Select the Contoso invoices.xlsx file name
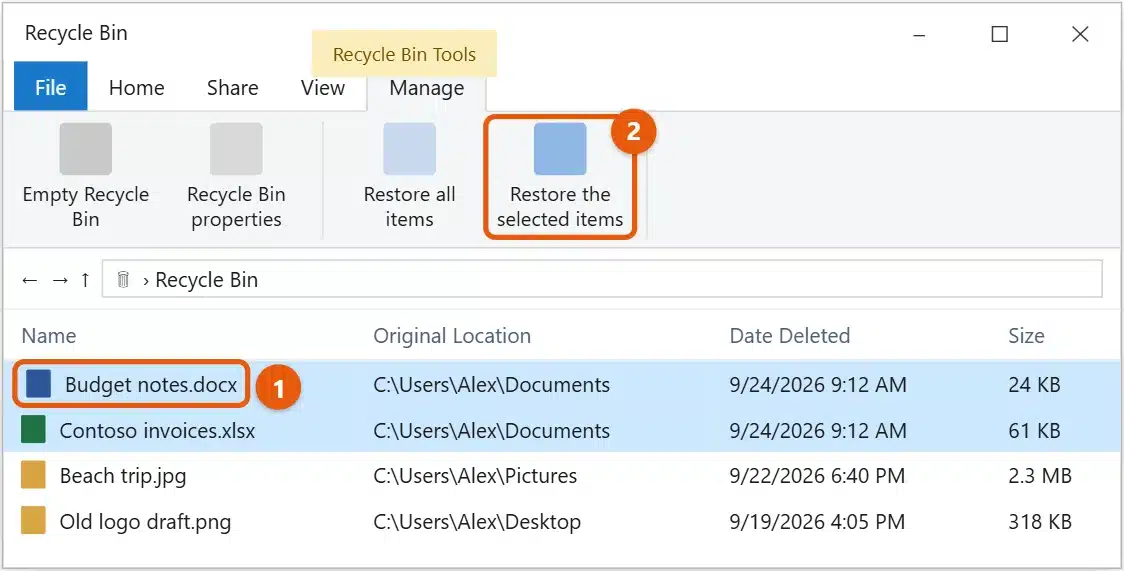Image resolution: width=1124 pixels, height=571 pixels. coord(157,430)
